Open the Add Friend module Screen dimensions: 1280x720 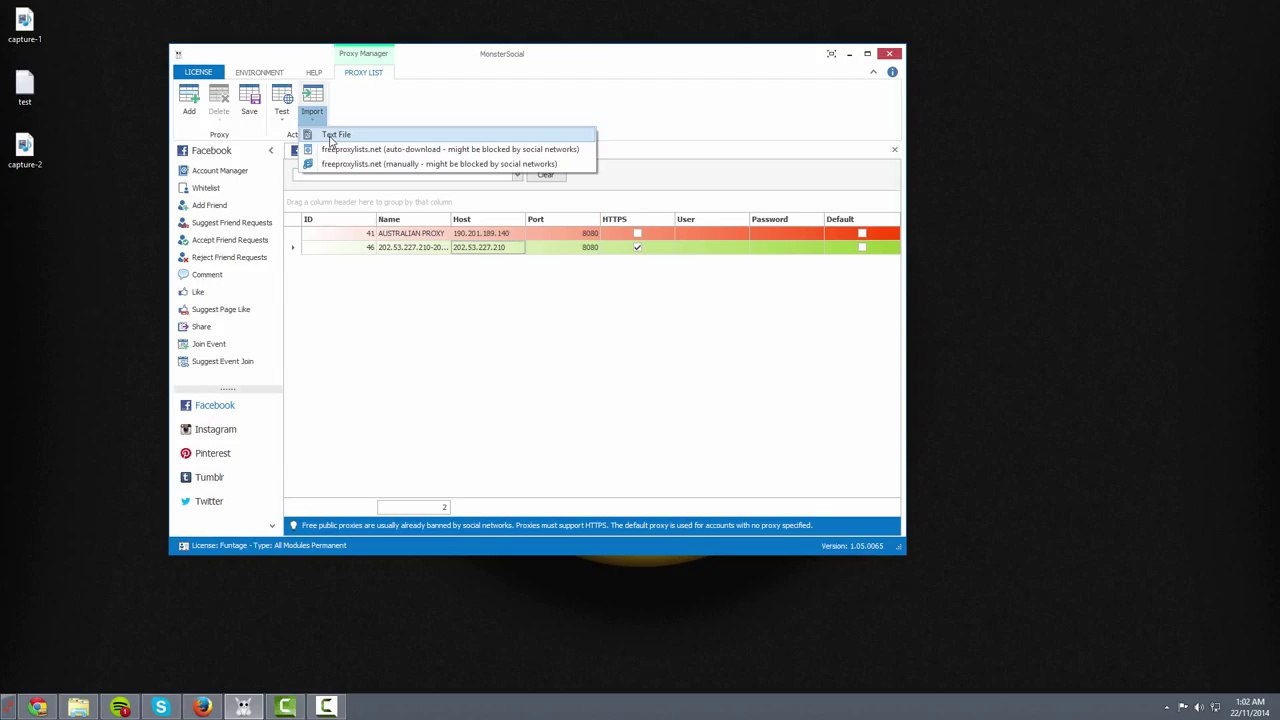click(209, 205)
